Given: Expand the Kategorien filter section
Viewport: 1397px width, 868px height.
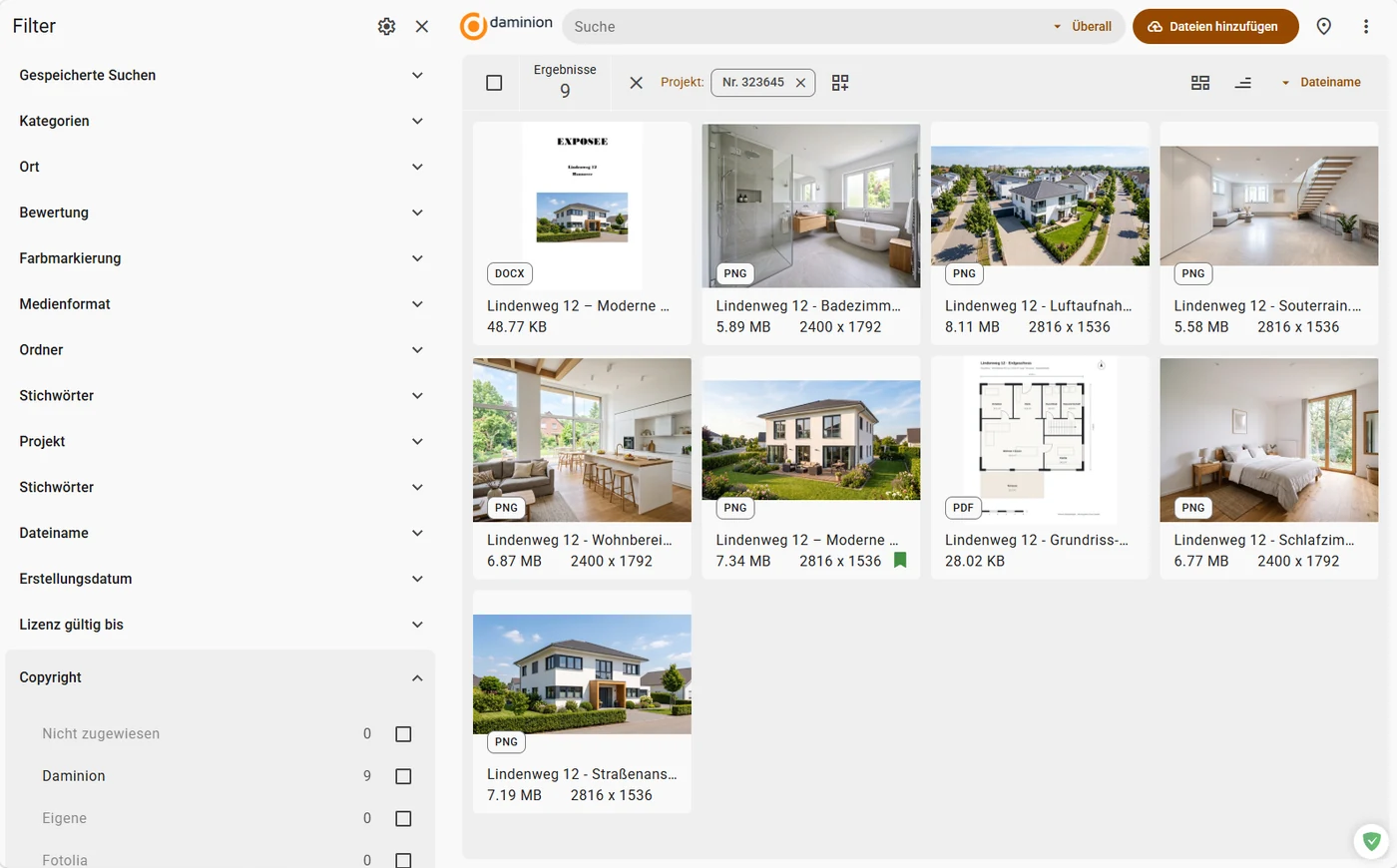Looking at the screenshot, I should (x=221, y=122).
